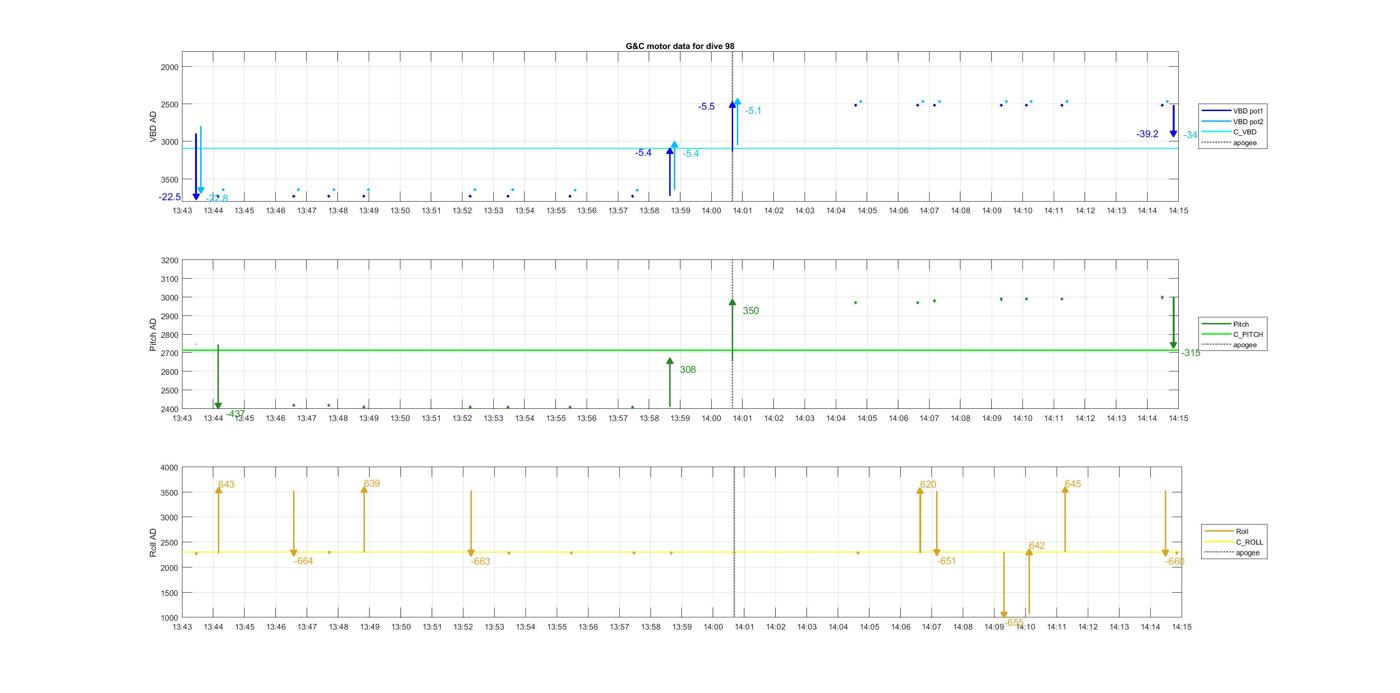Click the "4000" tick on Roll axis

[168, 468]
